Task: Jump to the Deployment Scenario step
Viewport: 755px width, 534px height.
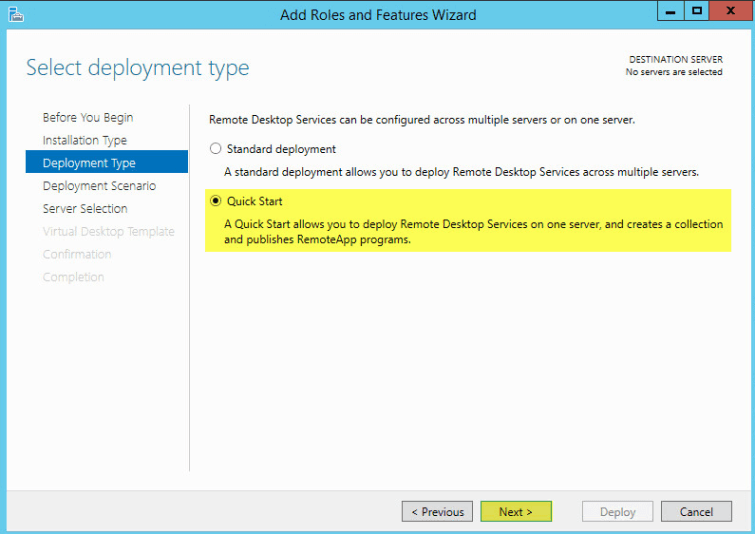Action: click(x=99, y=186)
